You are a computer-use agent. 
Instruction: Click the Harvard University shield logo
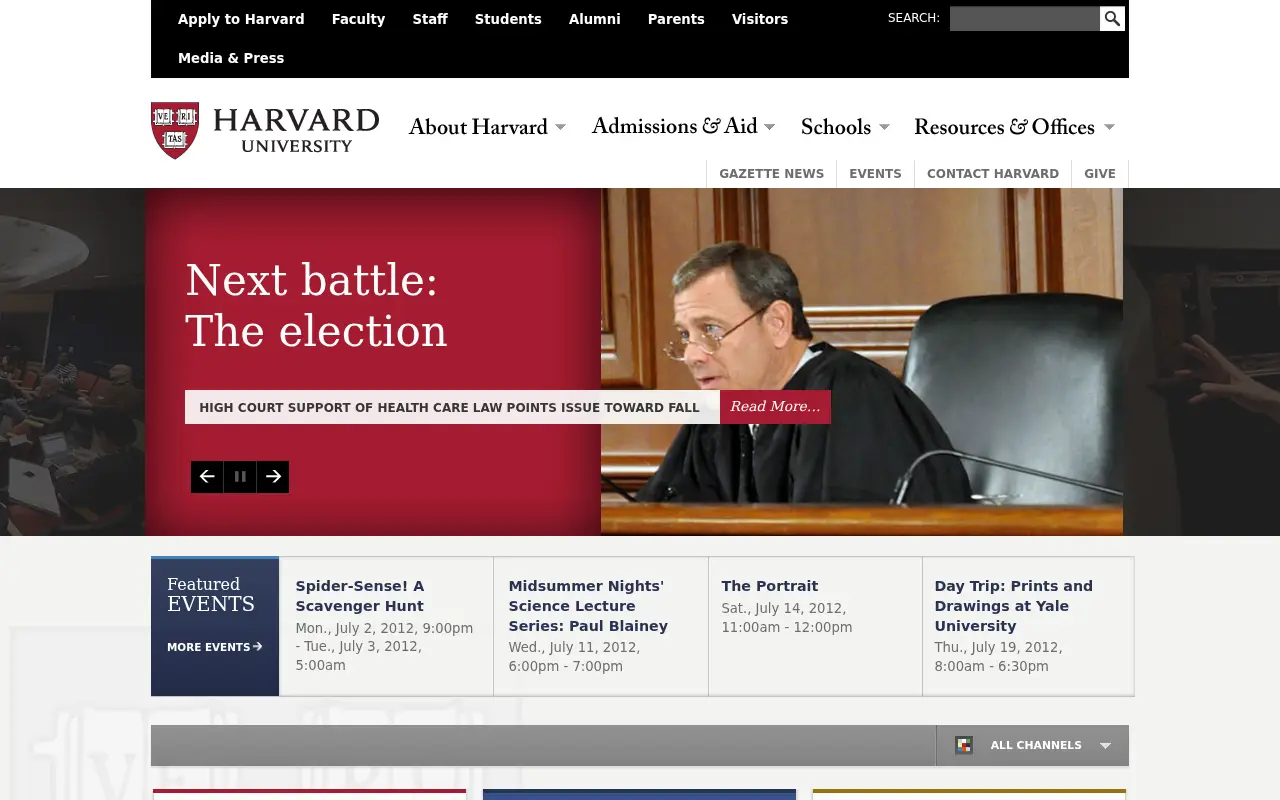pyautogui.click(x=175, y=130)
